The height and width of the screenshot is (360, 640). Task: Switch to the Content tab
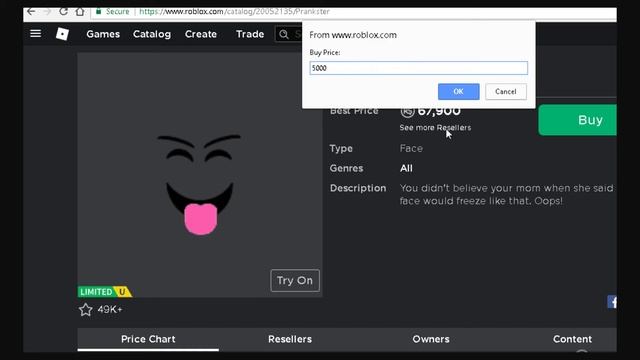(572, 339)
